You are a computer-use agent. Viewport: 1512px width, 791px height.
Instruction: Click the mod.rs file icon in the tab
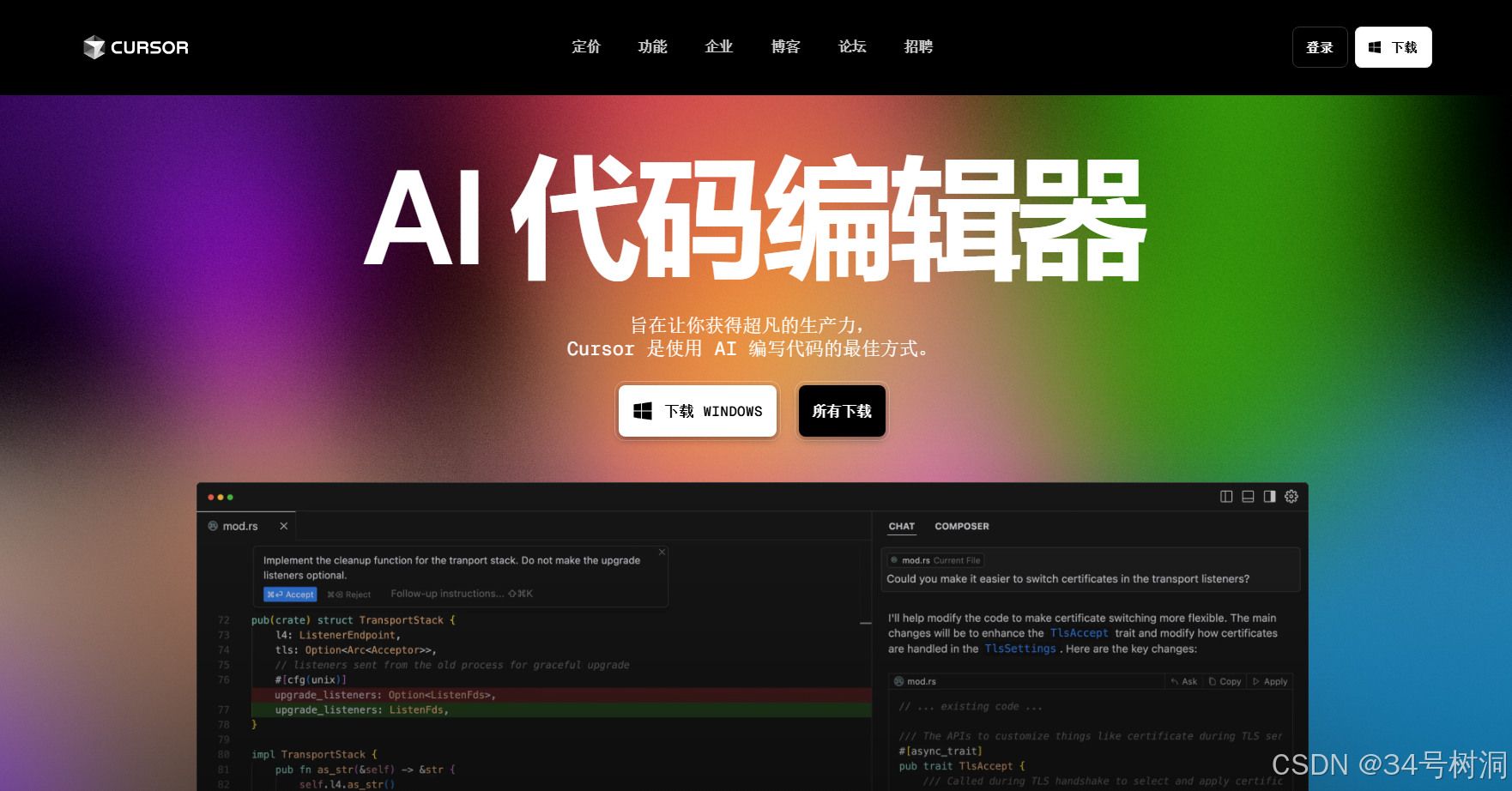(213, 526)
